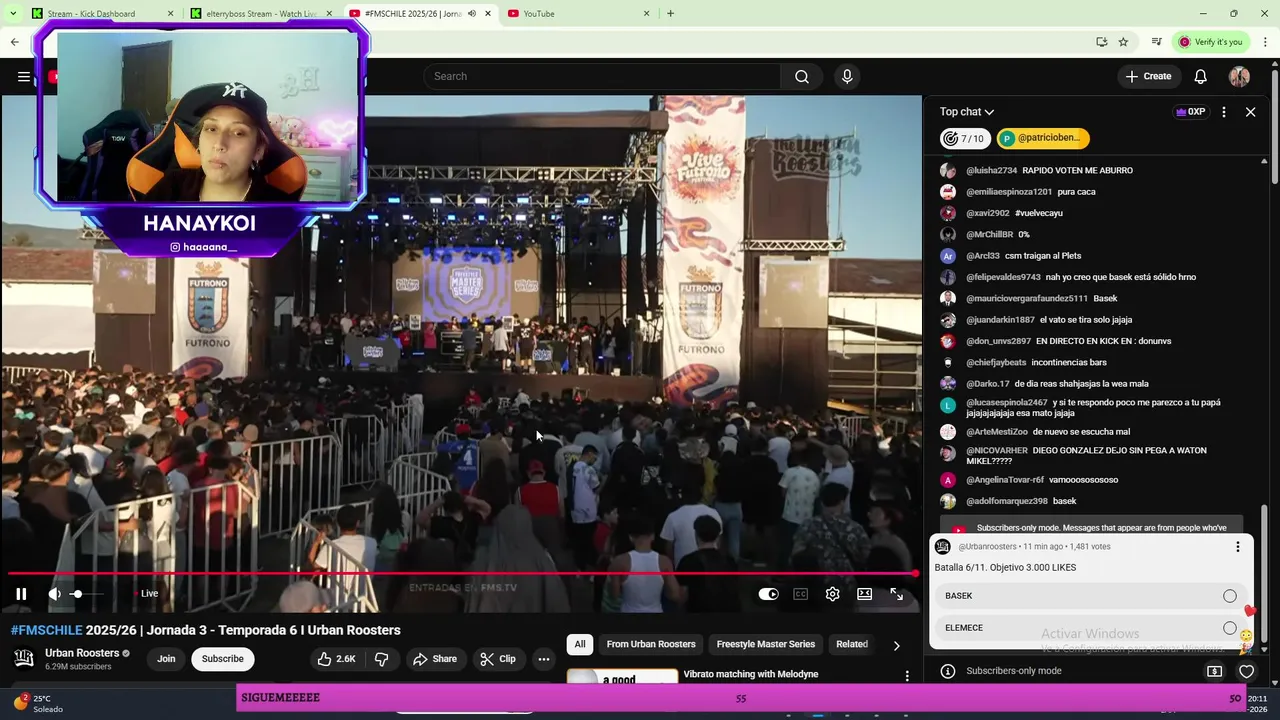Open account avatar menu
Screen dimensions: 1280x720
click(x=1240, y=77)
